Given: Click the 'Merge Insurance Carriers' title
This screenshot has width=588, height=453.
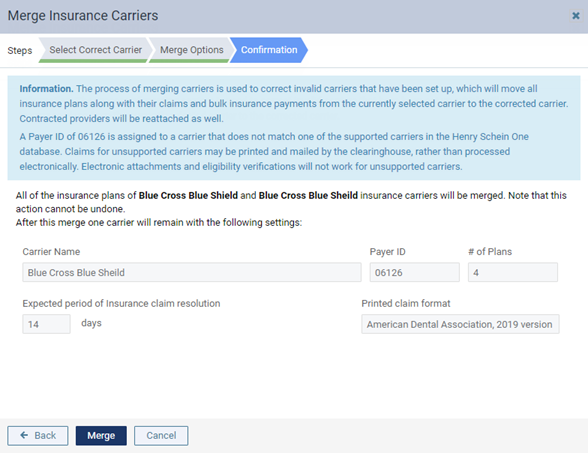Looking at the screenshot, I should 83,16.
